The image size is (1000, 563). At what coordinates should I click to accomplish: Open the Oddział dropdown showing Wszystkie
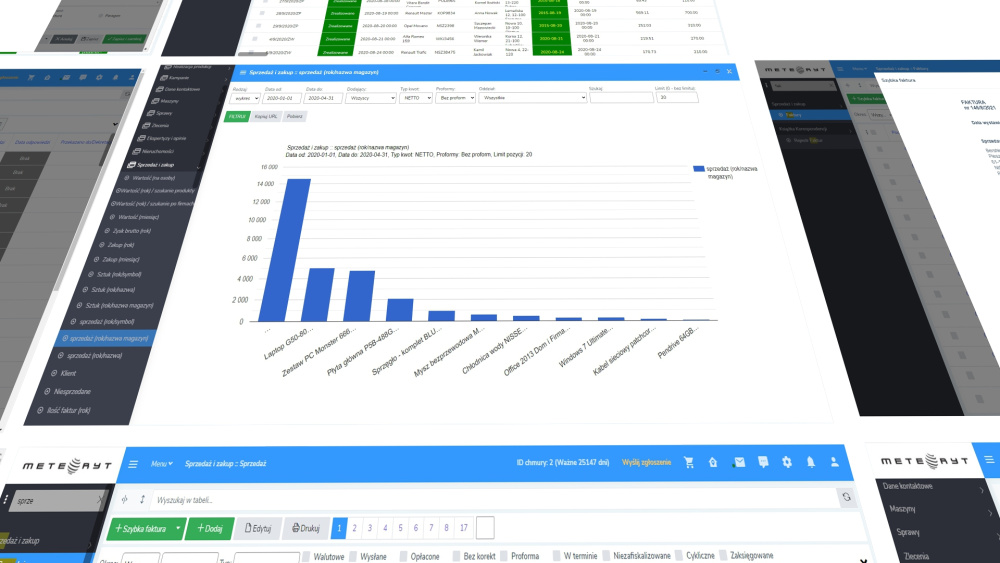pyautogui.click(x=532, y=98)
